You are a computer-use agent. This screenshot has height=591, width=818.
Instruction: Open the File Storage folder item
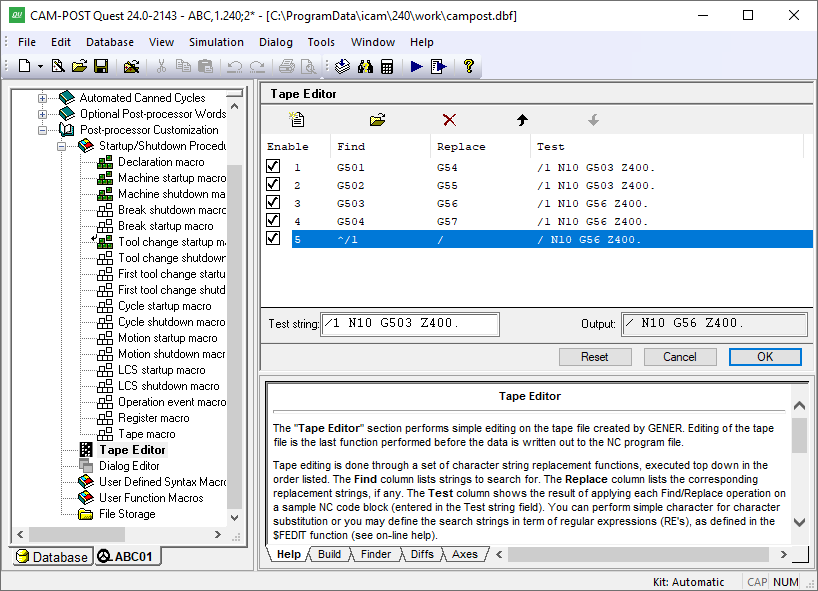(127, 514)
